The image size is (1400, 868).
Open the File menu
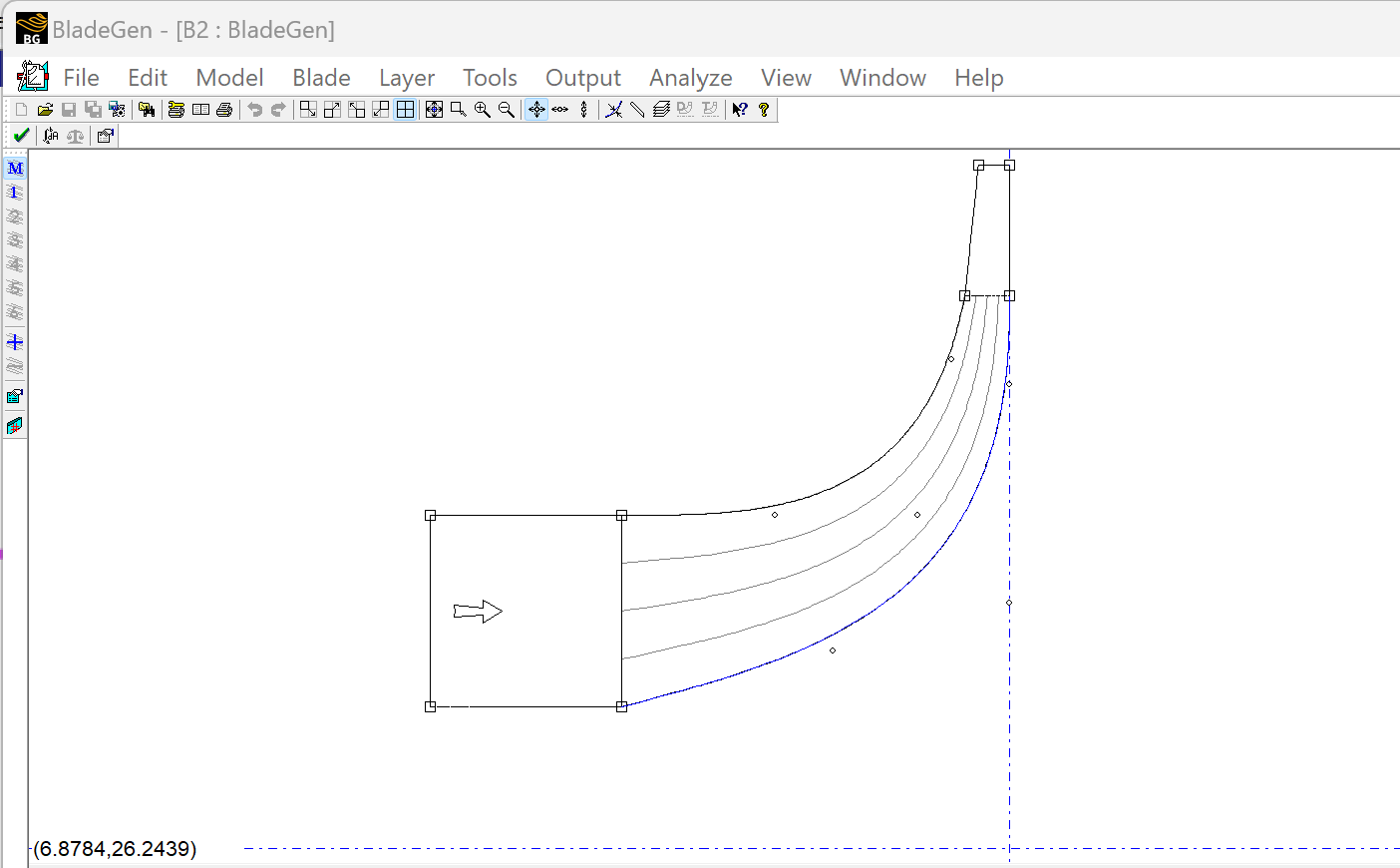pos(81,78)
